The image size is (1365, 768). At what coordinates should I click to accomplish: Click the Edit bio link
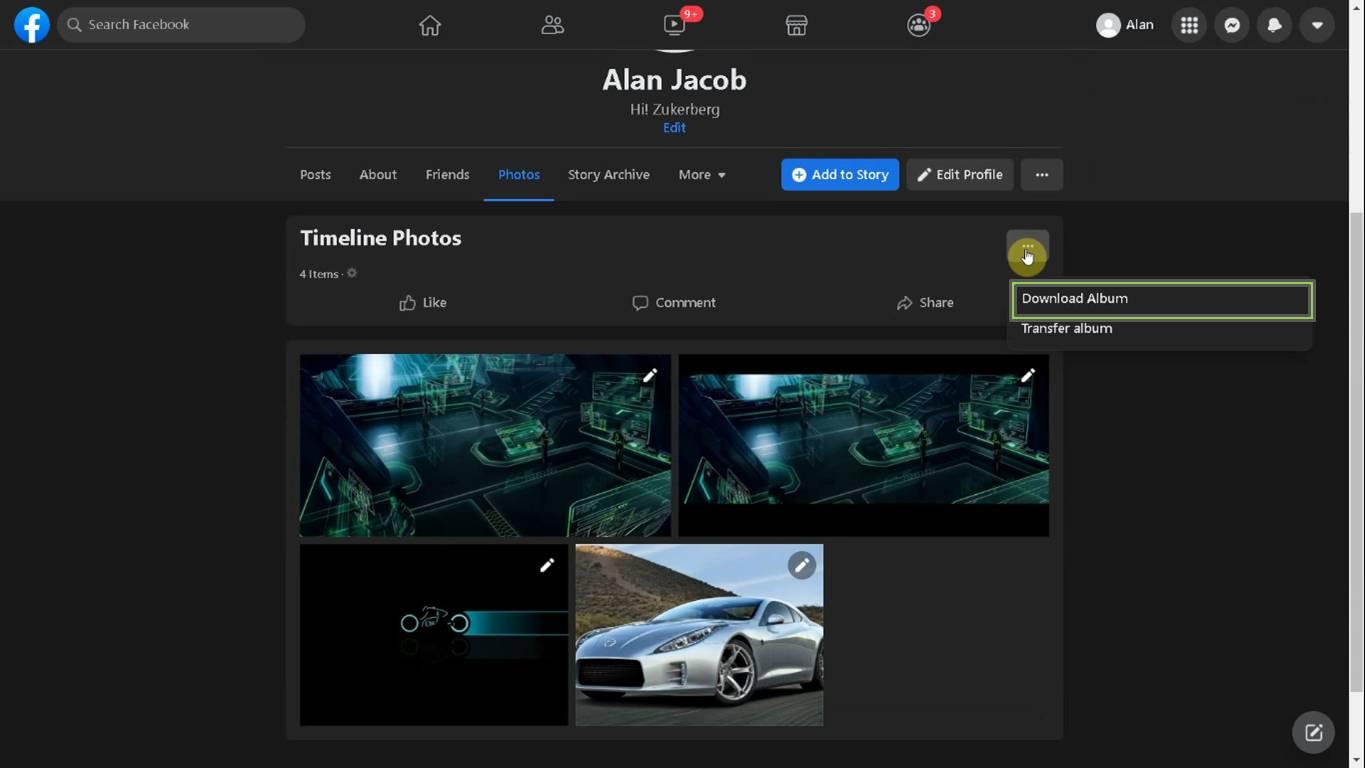tap(674, 128)
